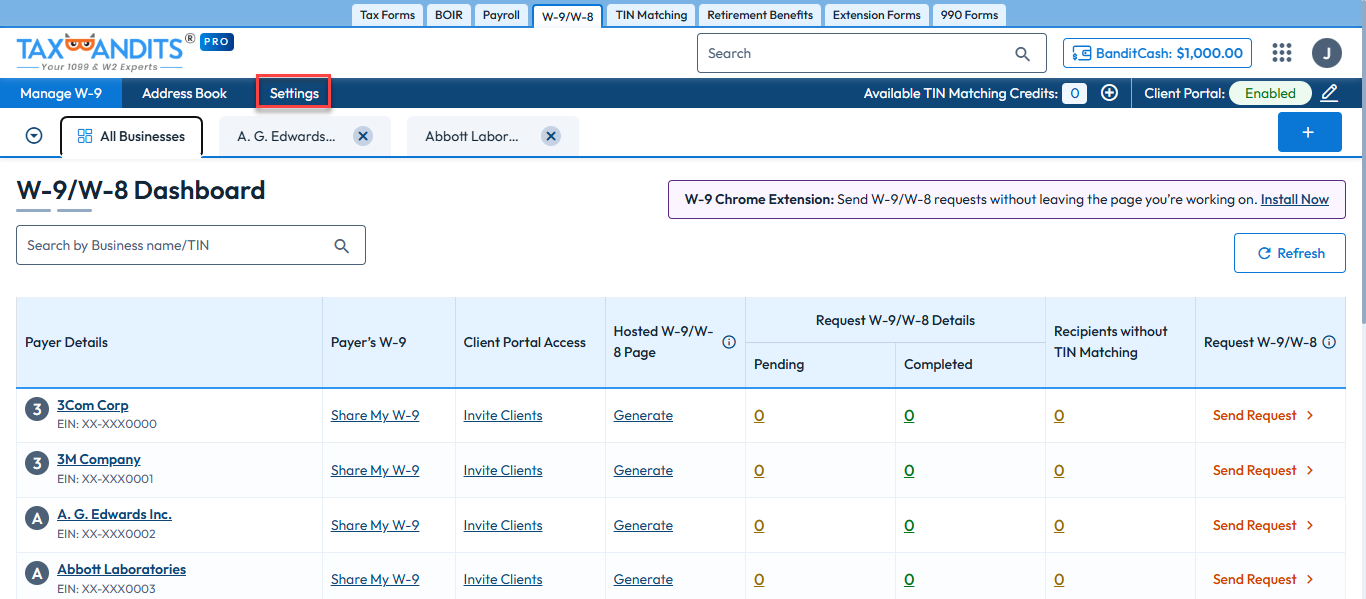Click the BanditCash wallet balance
Image resolution: width=1366 pixels, height=599 pixels.
(x=1158, y=53)
